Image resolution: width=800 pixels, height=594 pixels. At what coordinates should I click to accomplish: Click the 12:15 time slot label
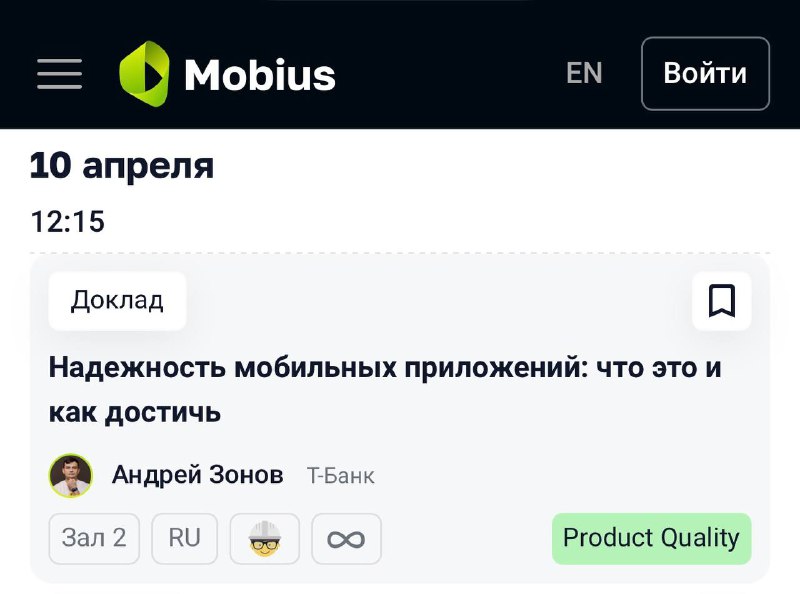pyautogui.click(x=67, y=221)
